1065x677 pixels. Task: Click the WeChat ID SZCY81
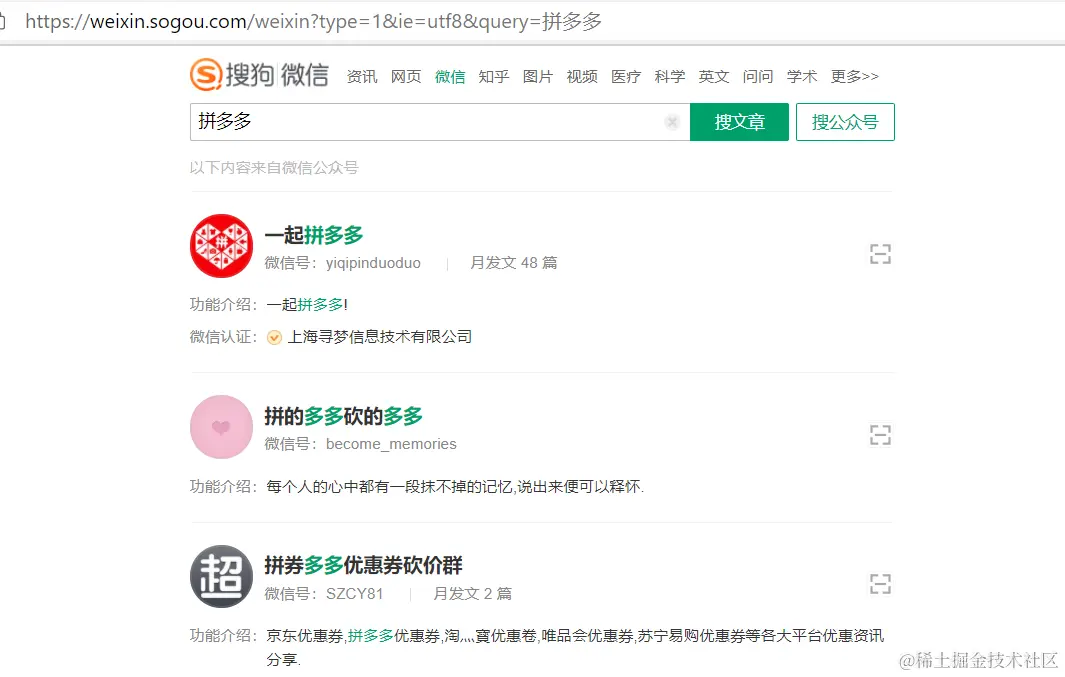point(354,593)
